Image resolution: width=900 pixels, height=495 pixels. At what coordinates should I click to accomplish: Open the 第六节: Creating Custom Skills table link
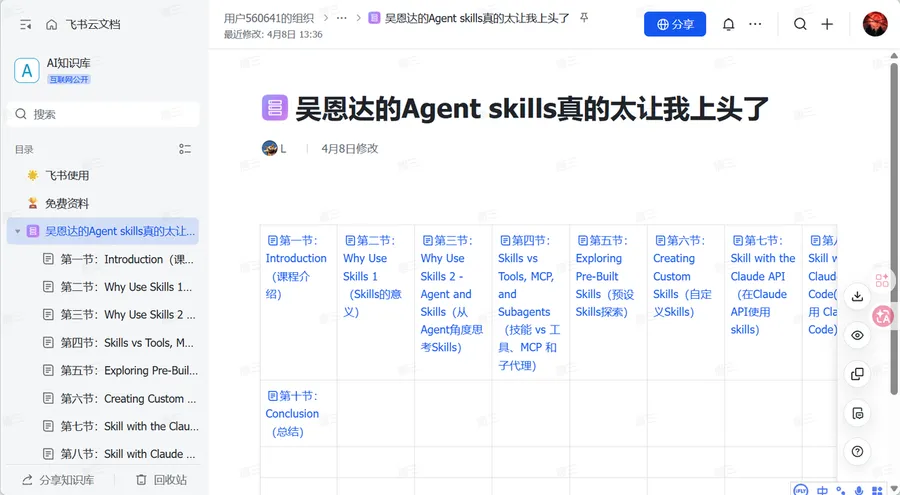click(682, 276)
